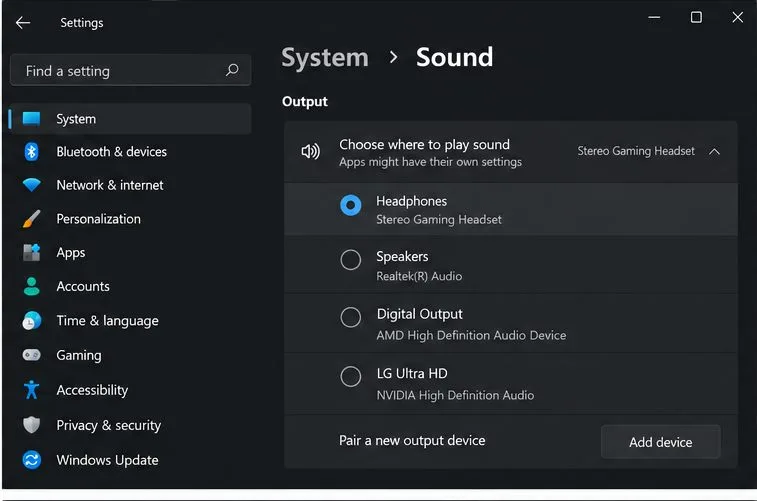The height and width of the screenshot is (501, 757).
Task: Close the Settings window
Action: coord(737,17)
